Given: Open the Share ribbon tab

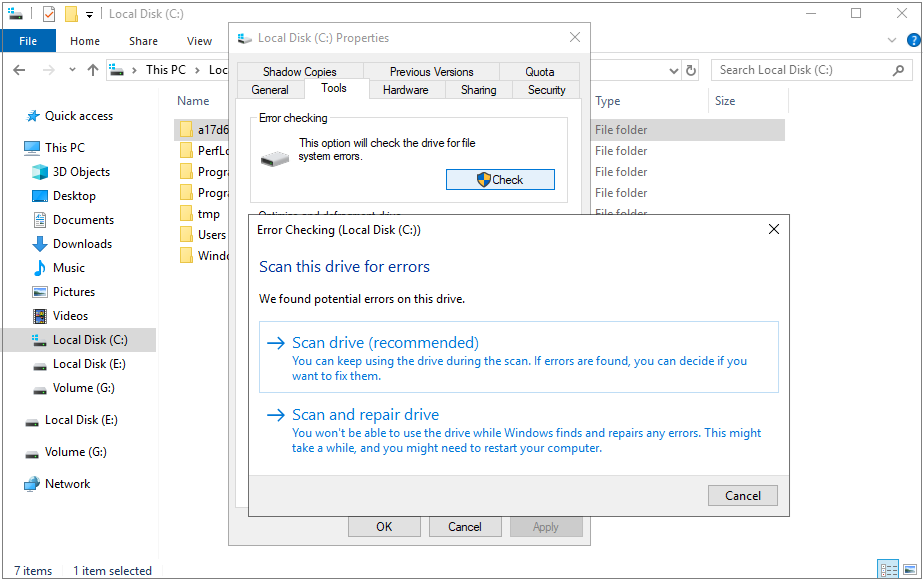Looking at the screenshot, I should coord(143,41).
